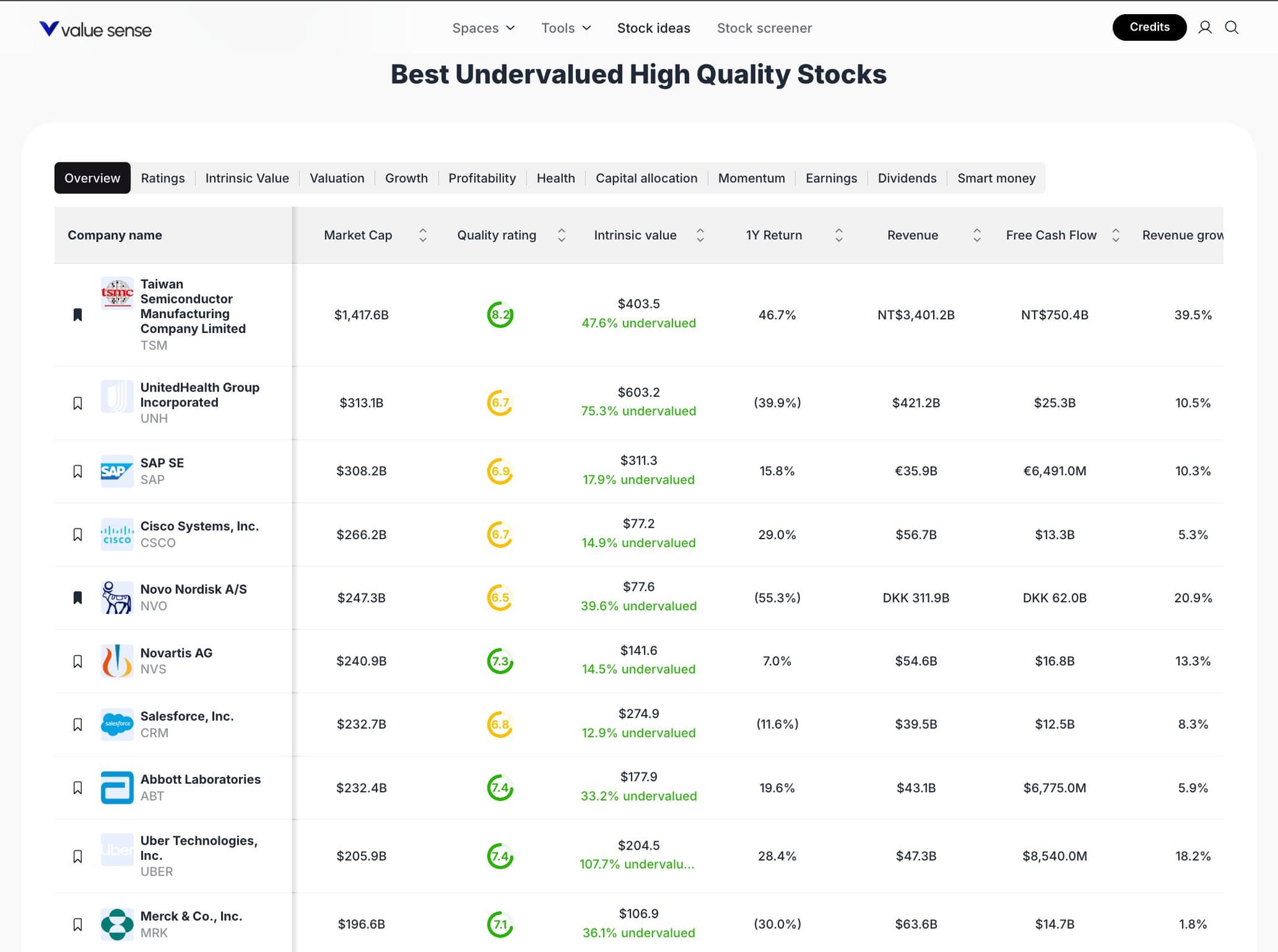This screenshot has height=952, width=1278.
Task: Click the Value Sense logo
Action: pos(95,29)
